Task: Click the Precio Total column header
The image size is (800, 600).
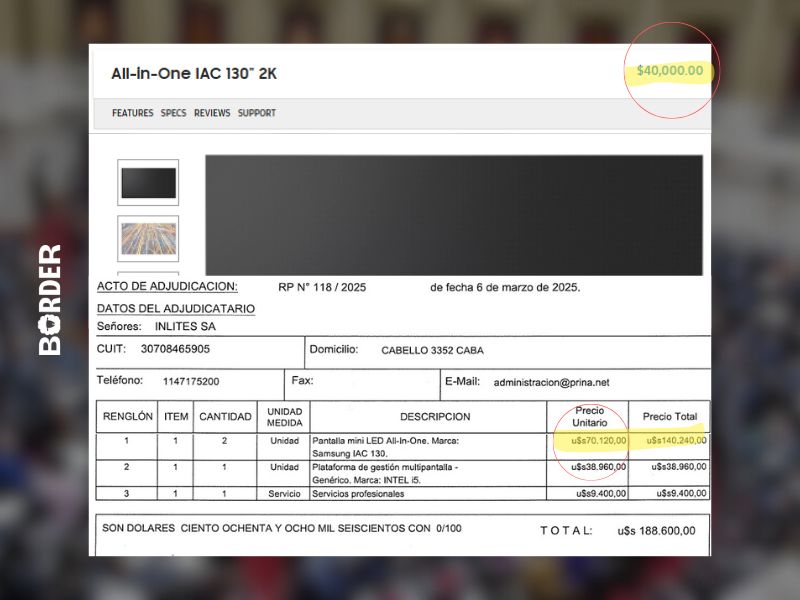Action: click(670, 416)
